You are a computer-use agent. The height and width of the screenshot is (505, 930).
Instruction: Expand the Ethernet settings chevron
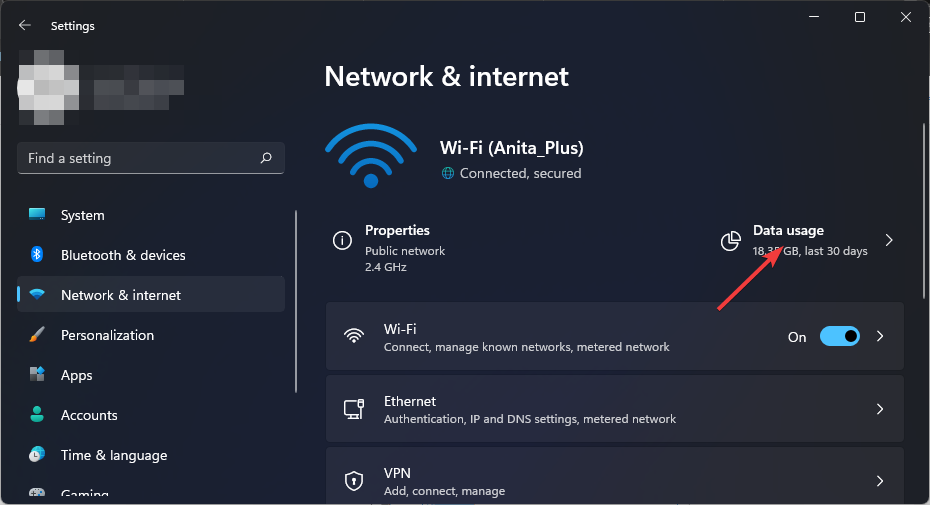coord(880,409)
